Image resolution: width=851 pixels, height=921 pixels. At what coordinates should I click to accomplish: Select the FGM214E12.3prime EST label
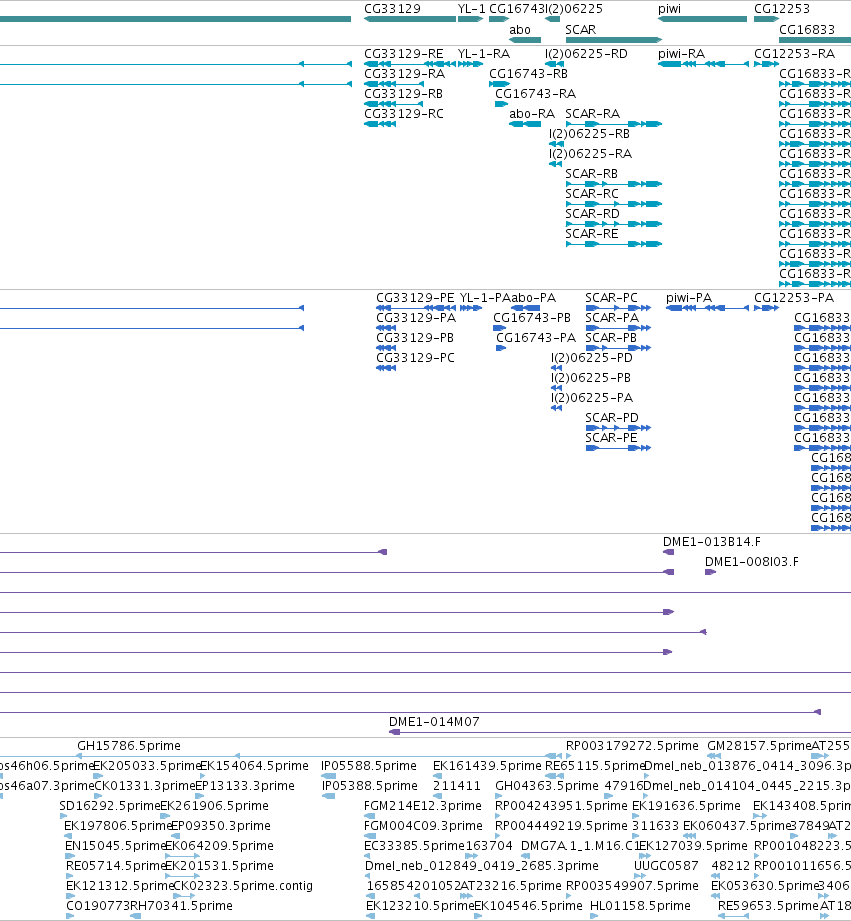pyautogui.click(x=423, y=805)
